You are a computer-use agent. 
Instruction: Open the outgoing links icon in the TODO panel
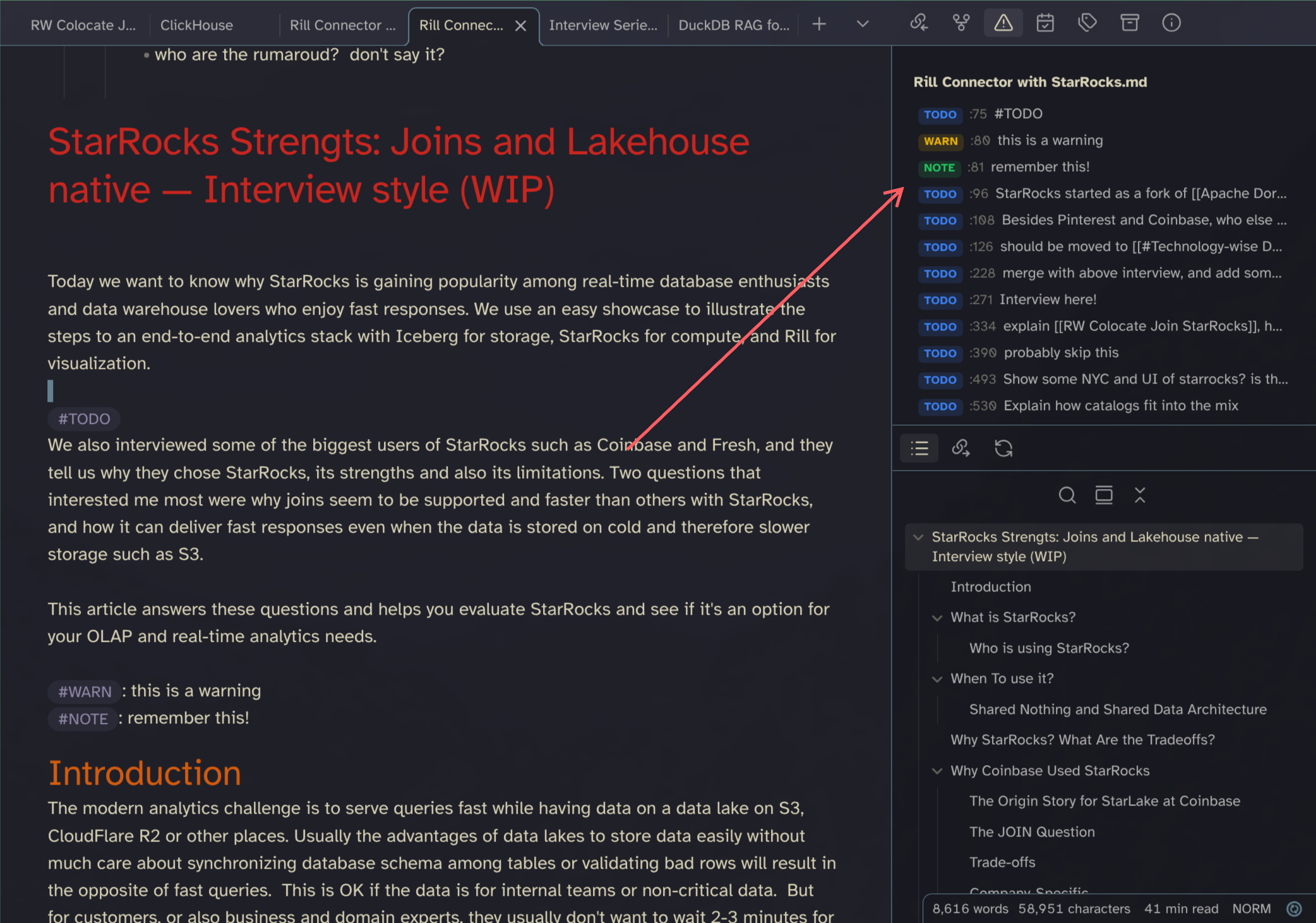click(961, 448)
